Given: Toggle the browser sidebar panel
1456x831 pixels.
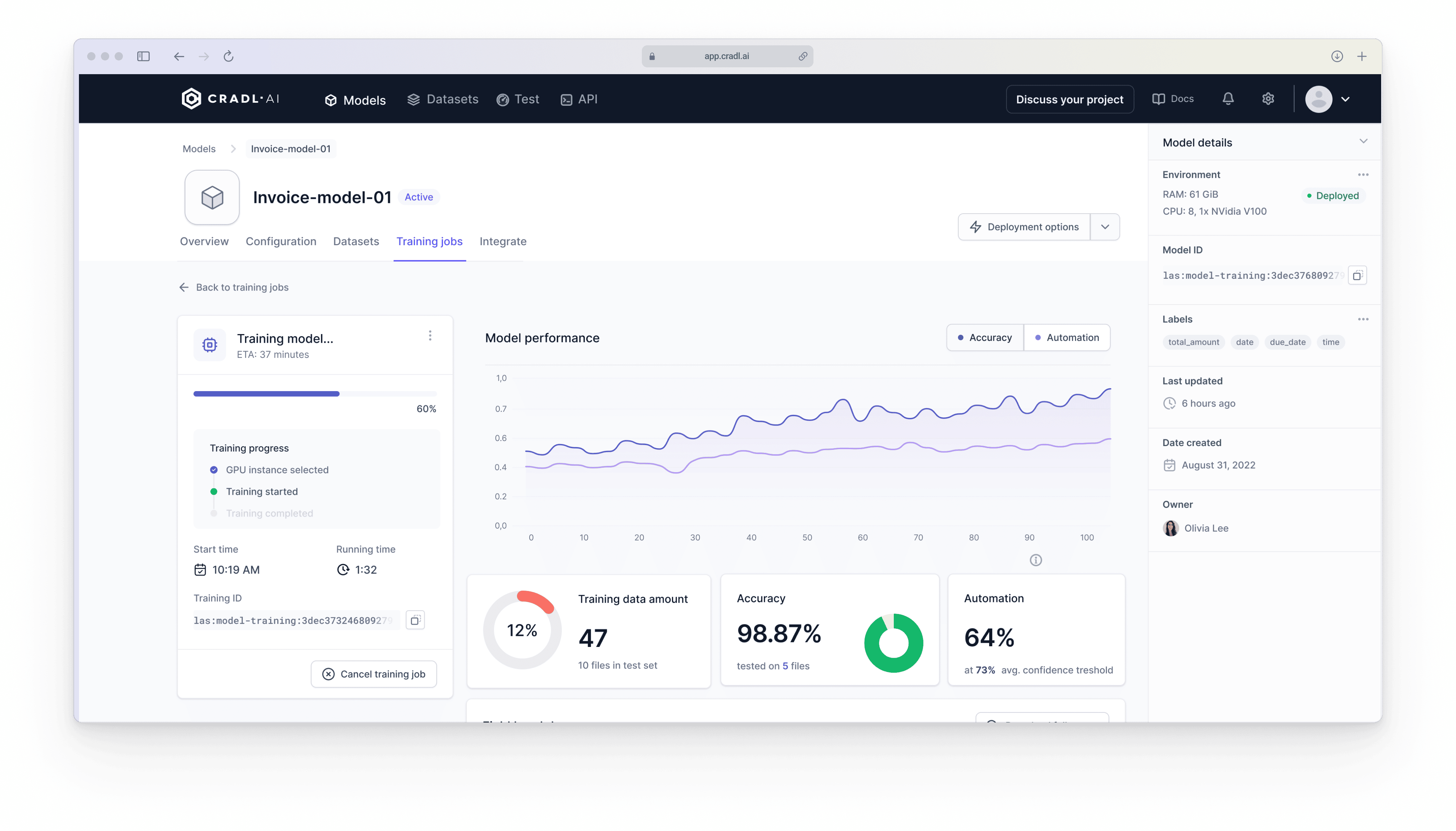Looking at the screenshot, I should pyautogui.click(x=143, y=56).
